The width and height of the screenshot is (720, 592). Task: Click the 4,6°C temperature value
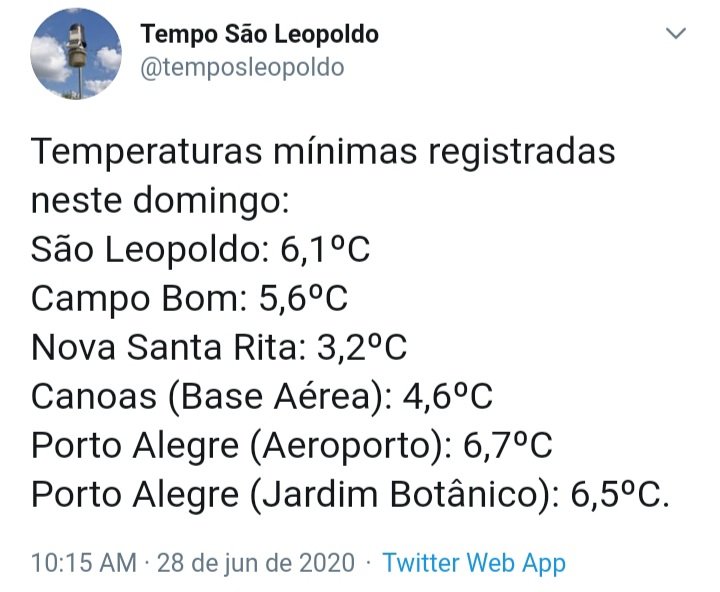(448, 397)
